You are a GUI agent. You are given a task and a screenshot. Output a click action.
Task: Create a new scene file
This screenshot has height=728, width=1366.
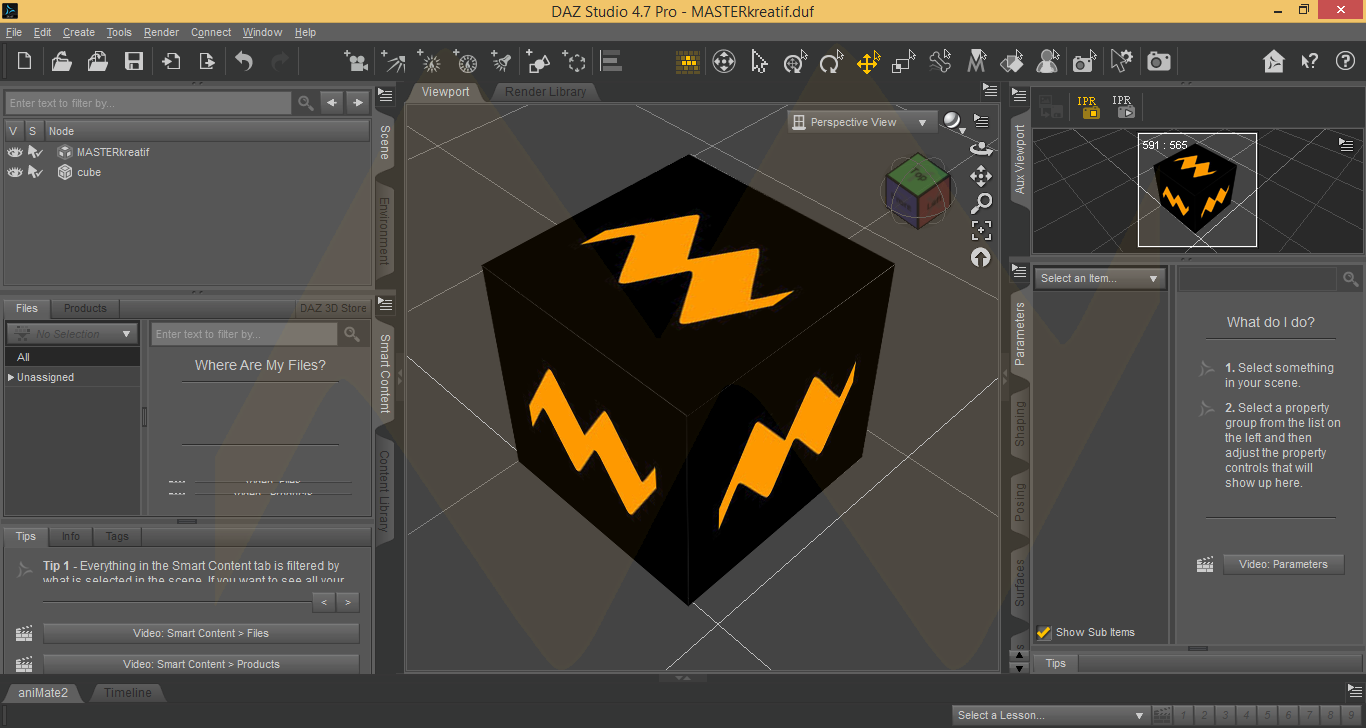point(24,62)
